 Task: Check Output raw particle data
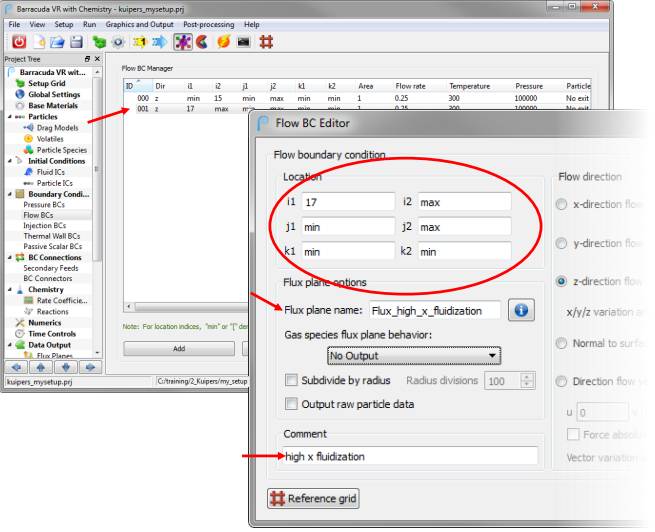pos(291,404)
